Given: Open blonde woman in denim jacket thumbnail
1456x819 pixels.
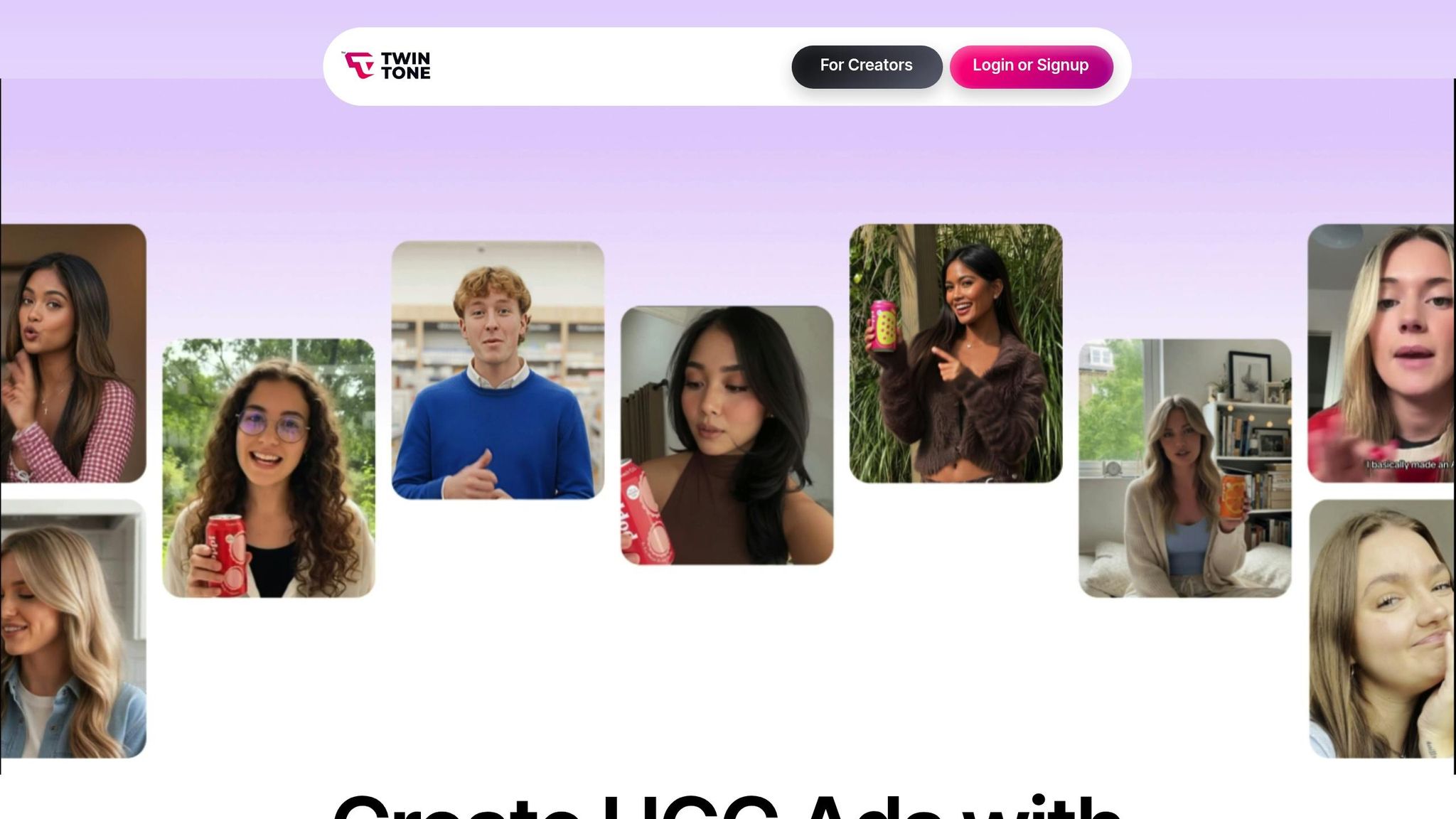Looking at the screenshot, I should coord(73,628).
